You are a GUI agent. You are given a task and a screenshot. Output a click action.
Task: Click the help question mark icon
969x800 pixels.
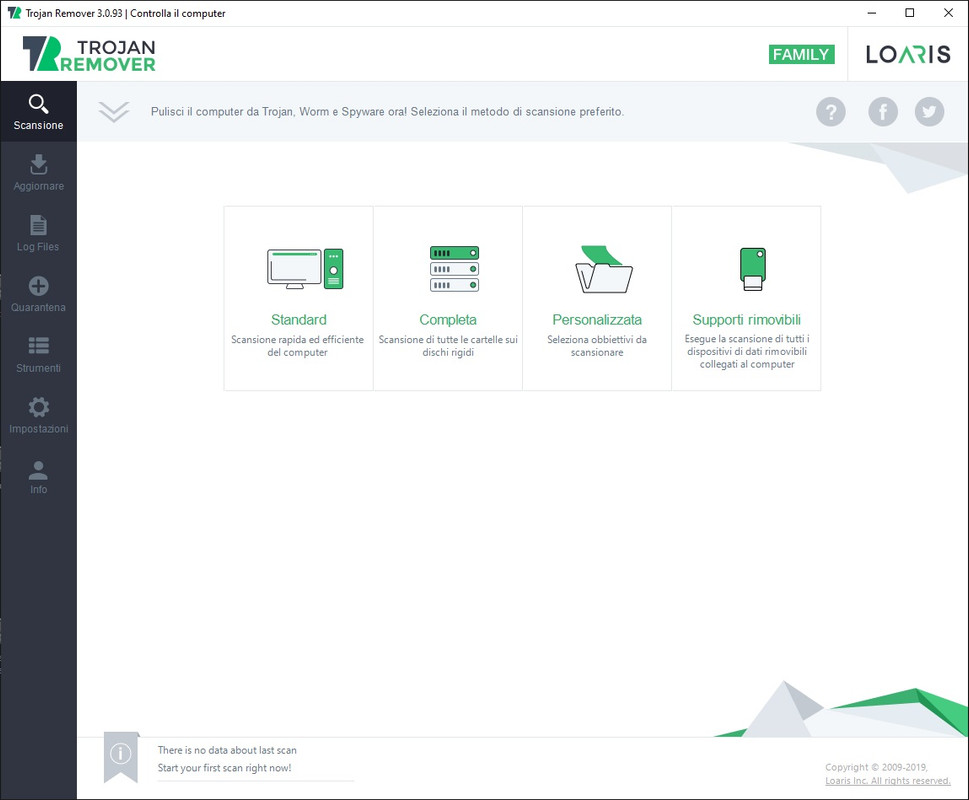pyautogui.click(x=831, y=112)
